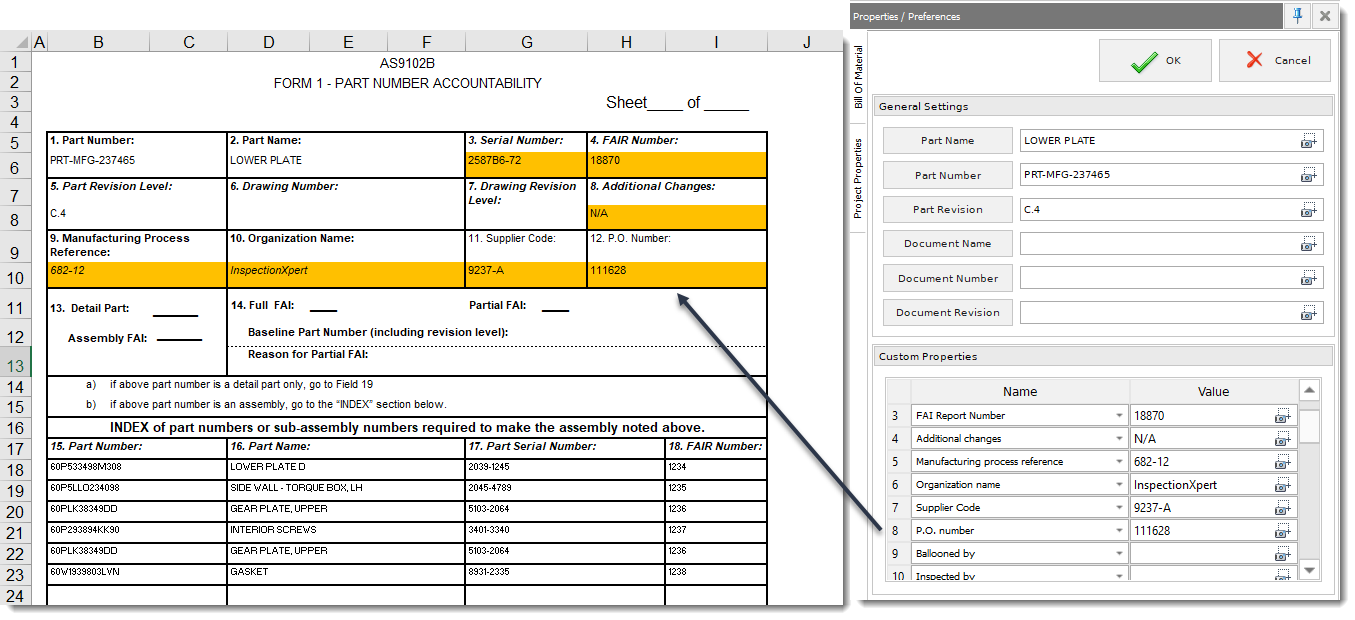
Task: Click the capture icon beside Part Revision field
Action: [x=1309, y=209]
